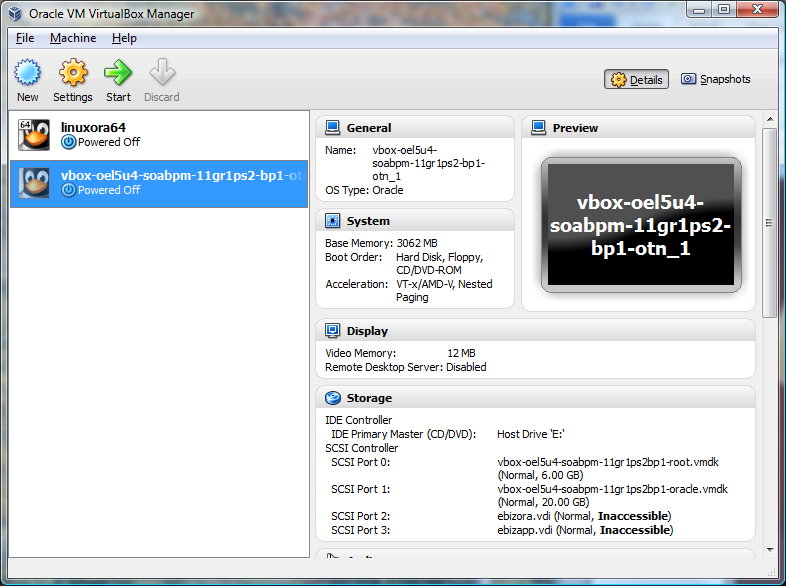Click the IDE Primary Master (CD/DVD) label

tap(404, 434)
